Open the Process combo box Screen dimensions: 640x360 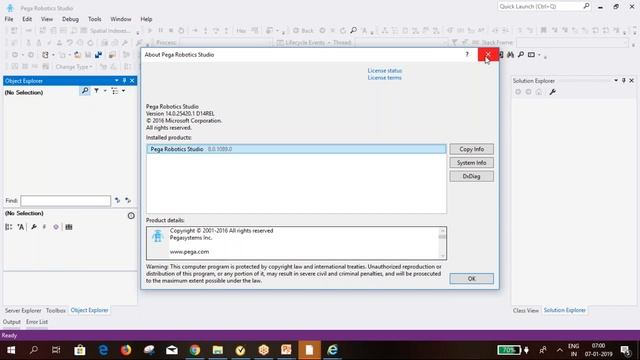[225, 42]
